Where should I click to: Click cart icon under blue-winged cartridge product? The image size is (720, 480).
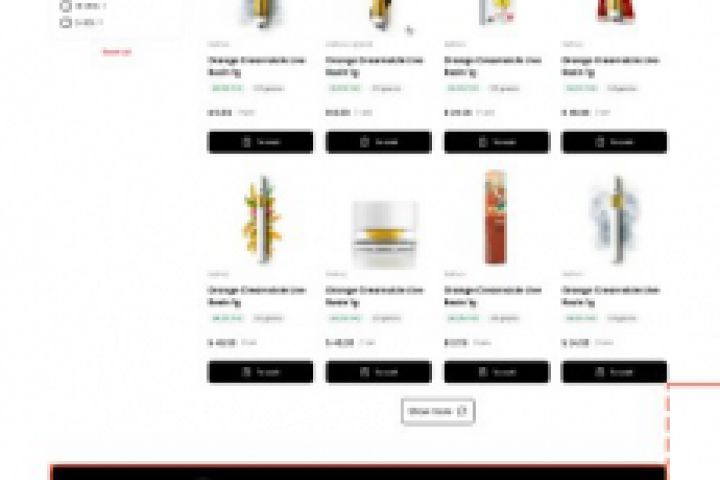[600, 372]
